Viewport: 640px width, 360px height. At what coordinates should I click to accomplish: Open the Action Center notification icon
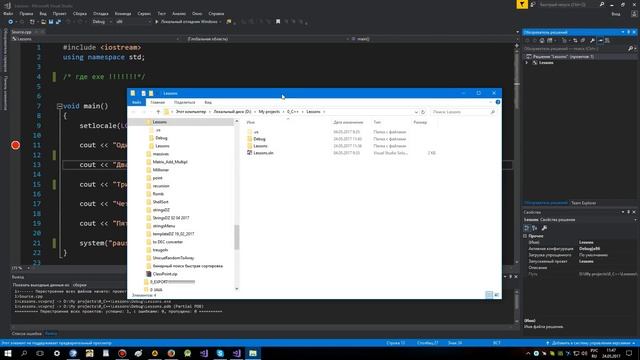[629, 353]
